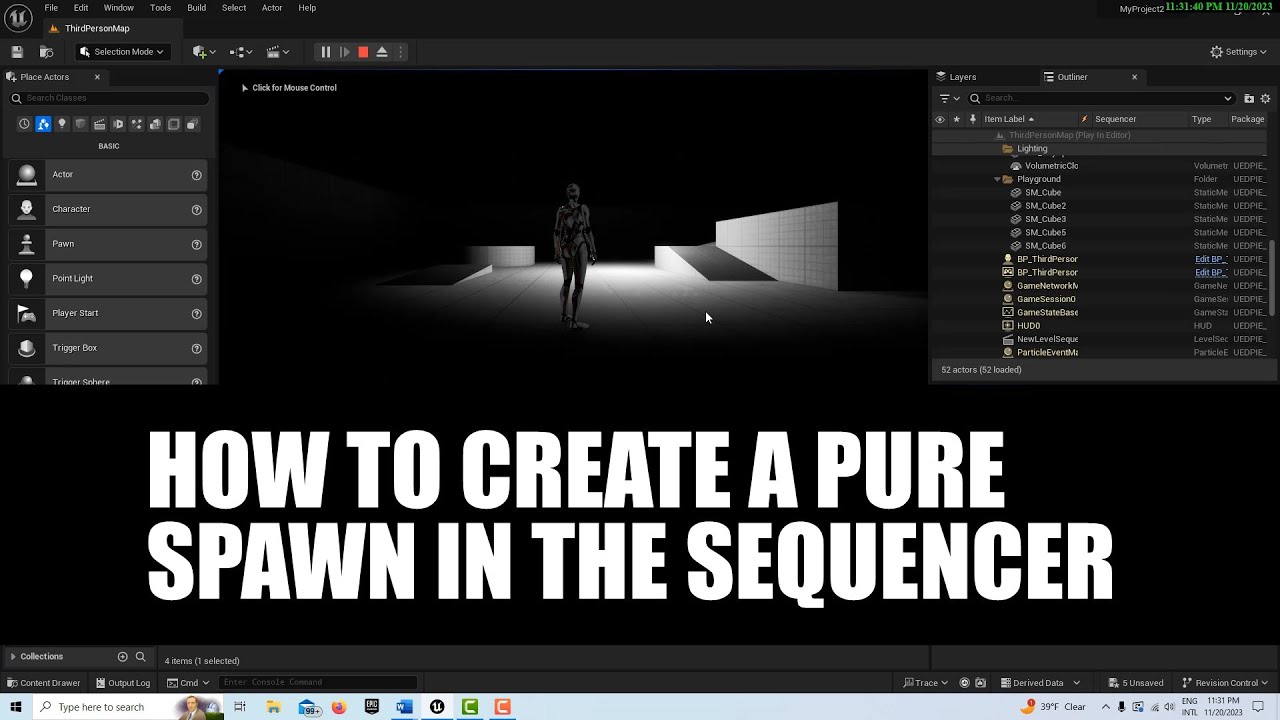Select the Lights category bulb icon

(x=62, y=124)
